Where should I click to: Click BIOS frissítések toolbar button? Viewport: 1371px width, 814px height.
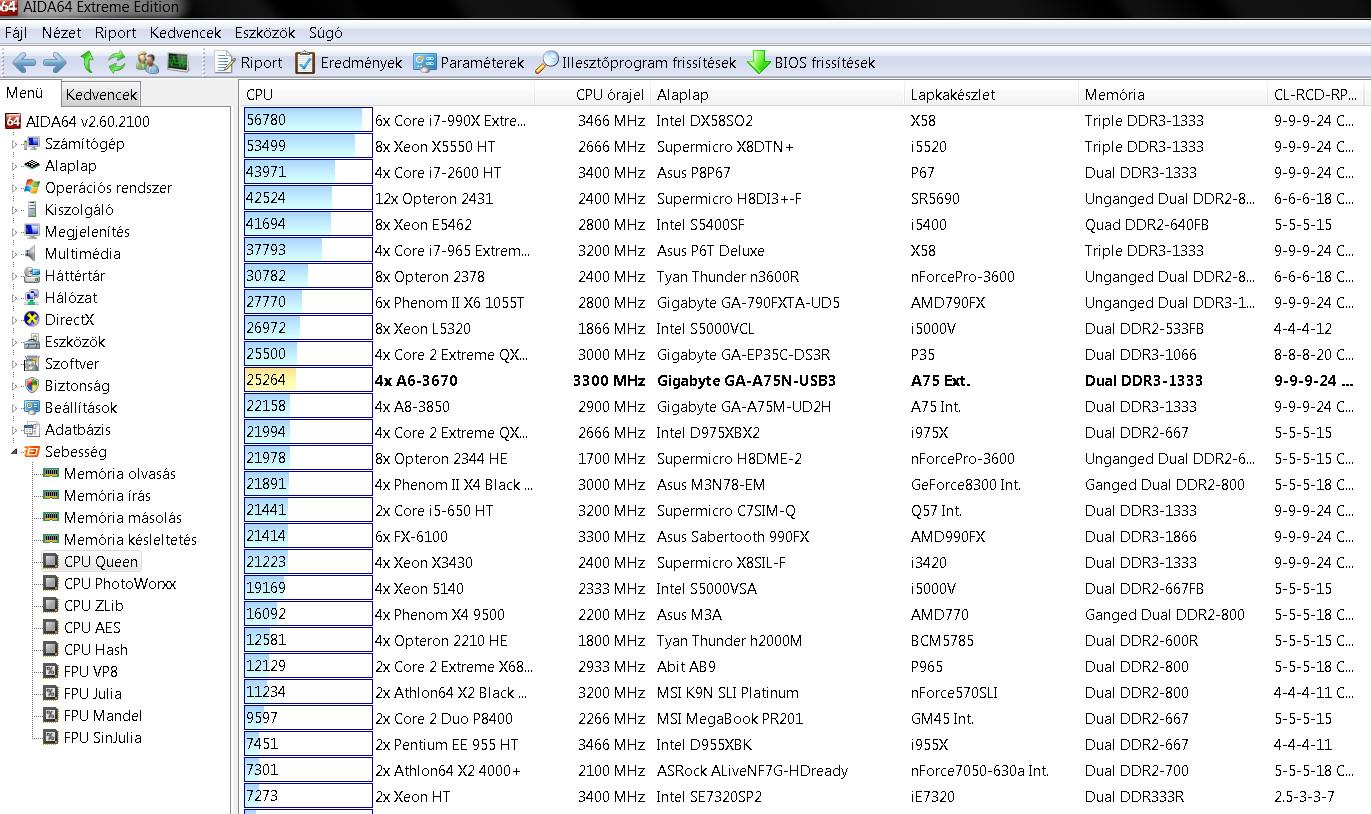(x=811, y=62)
